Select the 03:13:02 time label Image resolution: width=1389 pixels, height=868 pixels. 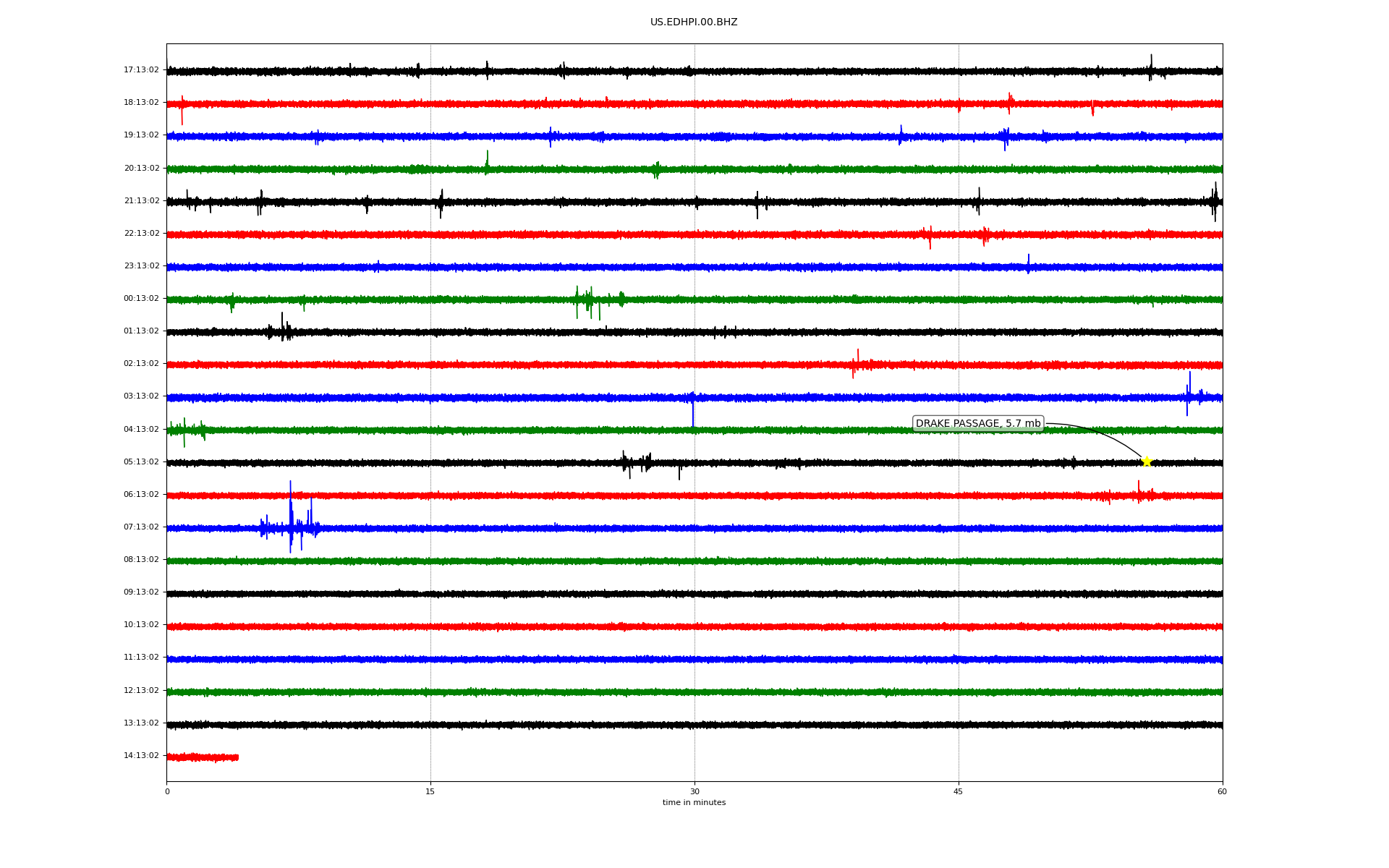pos(141,396)
